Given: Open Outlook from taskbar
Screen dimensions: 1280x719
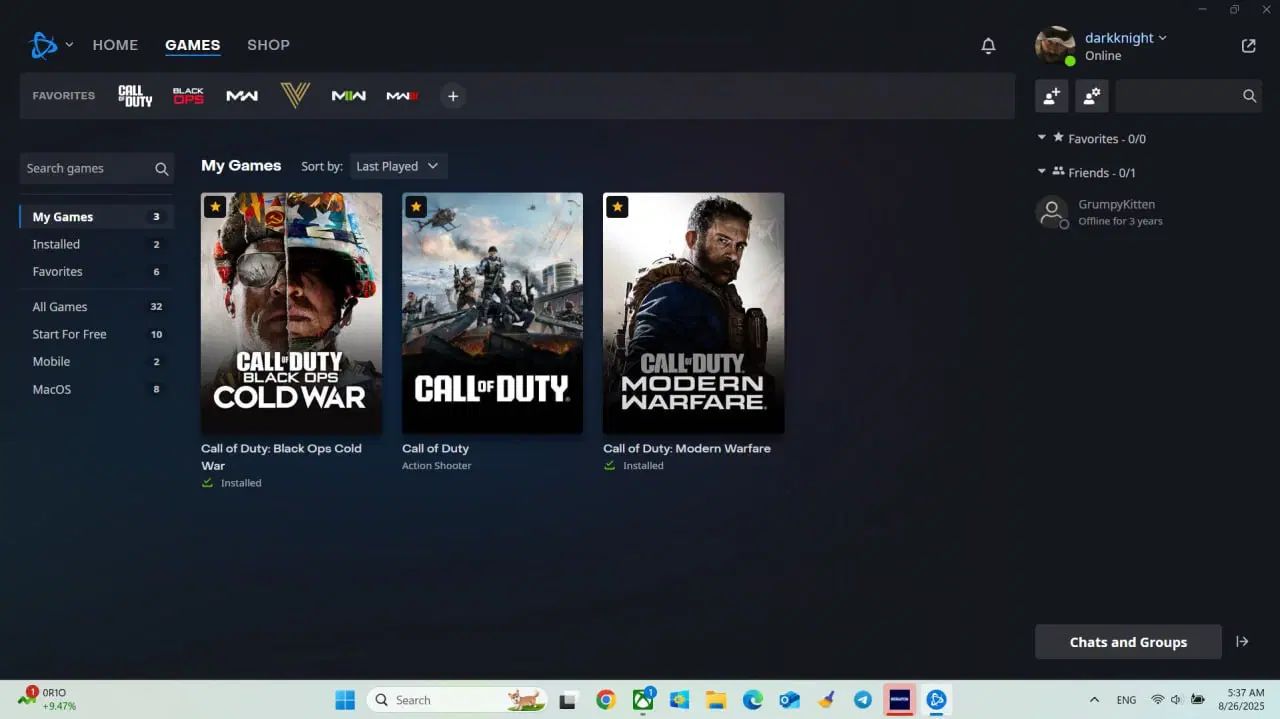Looking at the screenshot, I should [789, 700].
